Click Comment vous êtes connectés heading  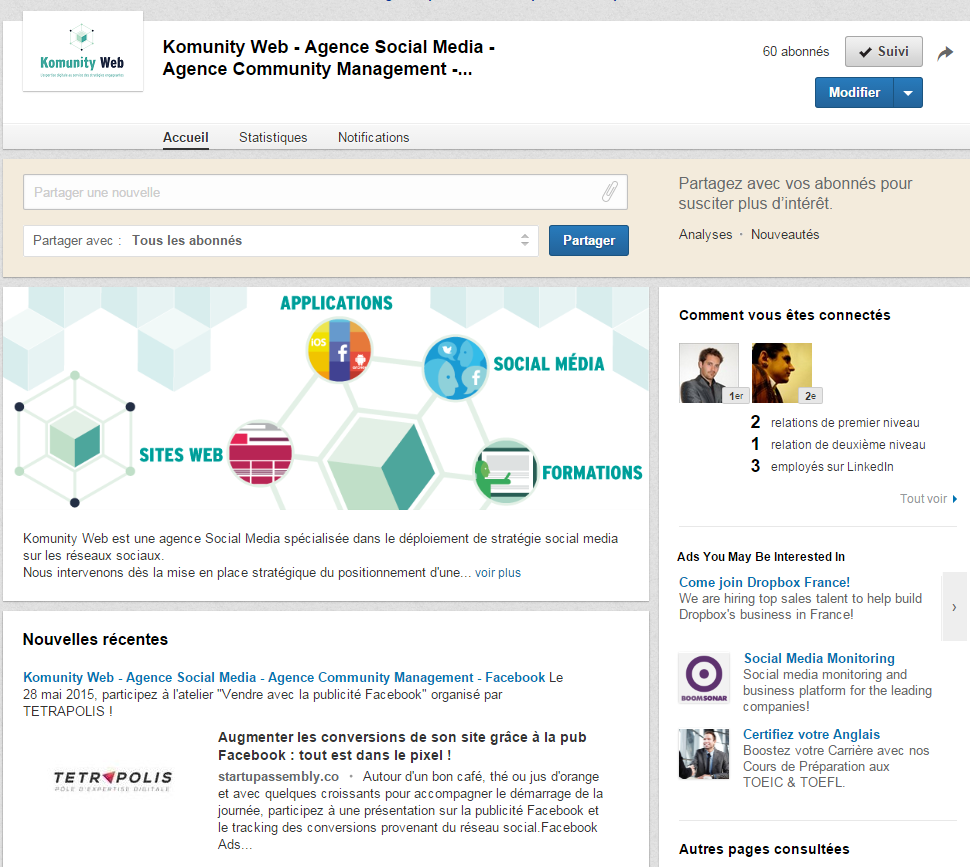pos(784,315)
